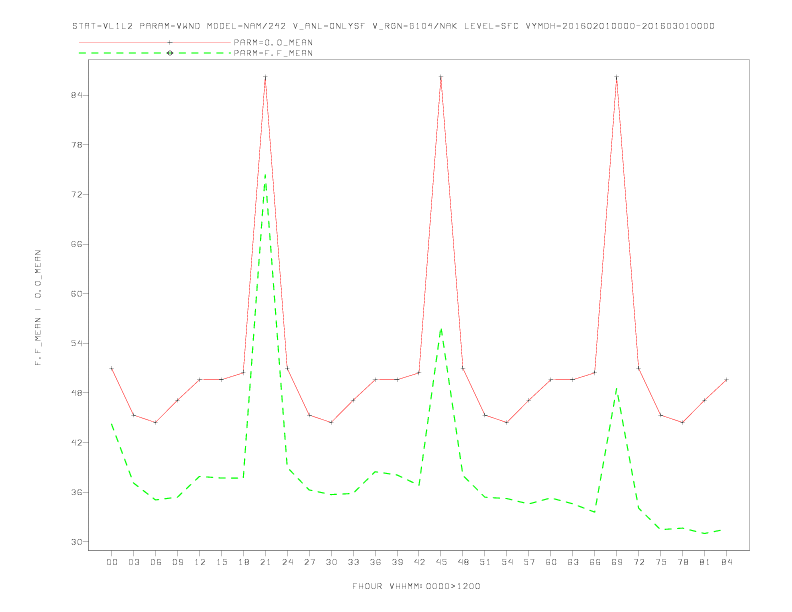Screen dimensions: 792x612
Task: Click the x-axis tick label 48
Action: coord(463,562)
